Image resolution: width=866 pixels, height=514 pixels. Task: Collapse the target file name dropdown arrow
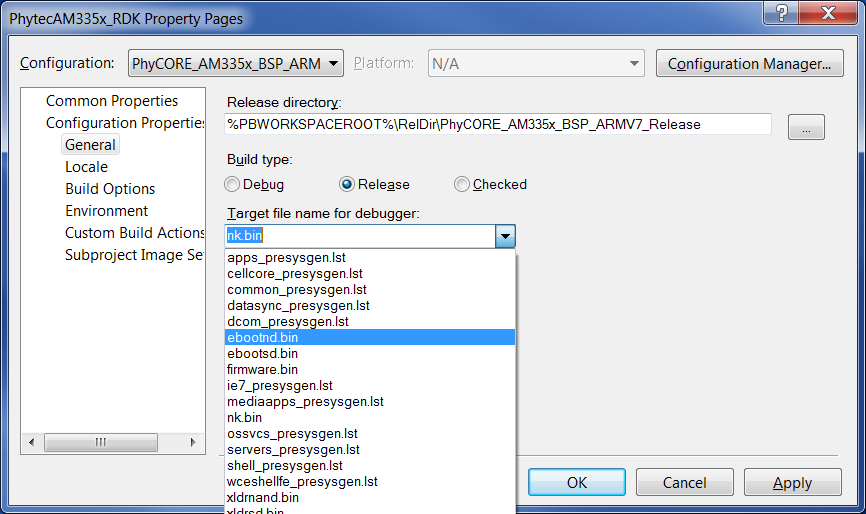click(505, 236)
